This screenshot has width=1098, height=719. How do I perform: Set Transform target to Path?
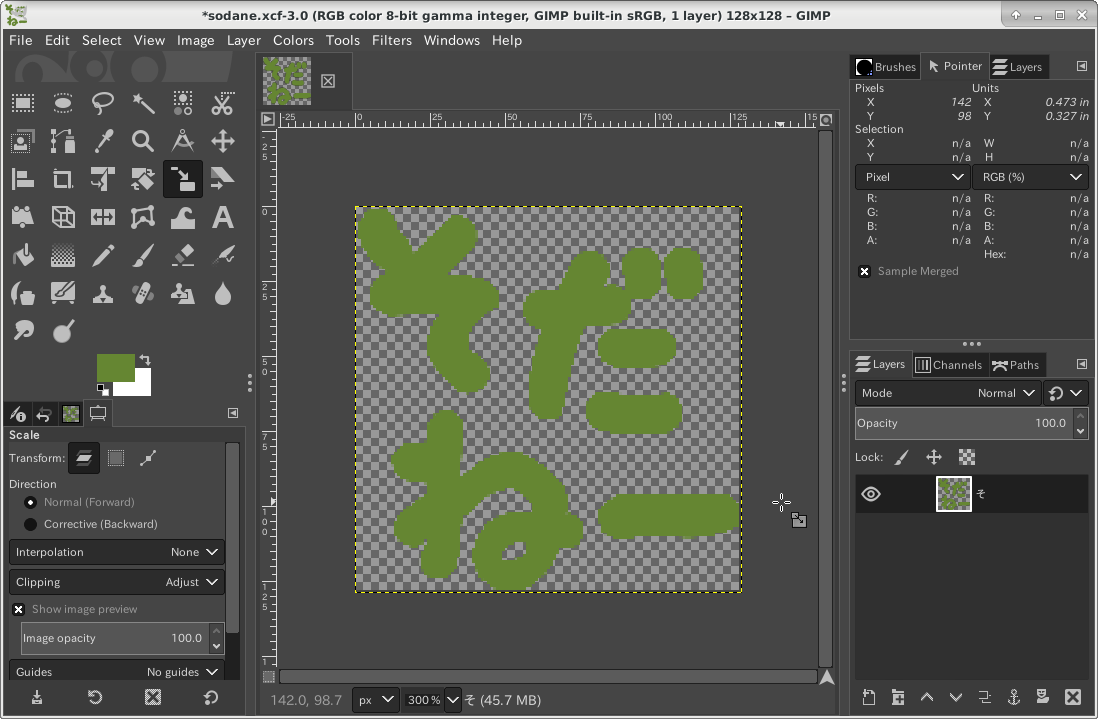click(148, 459)
